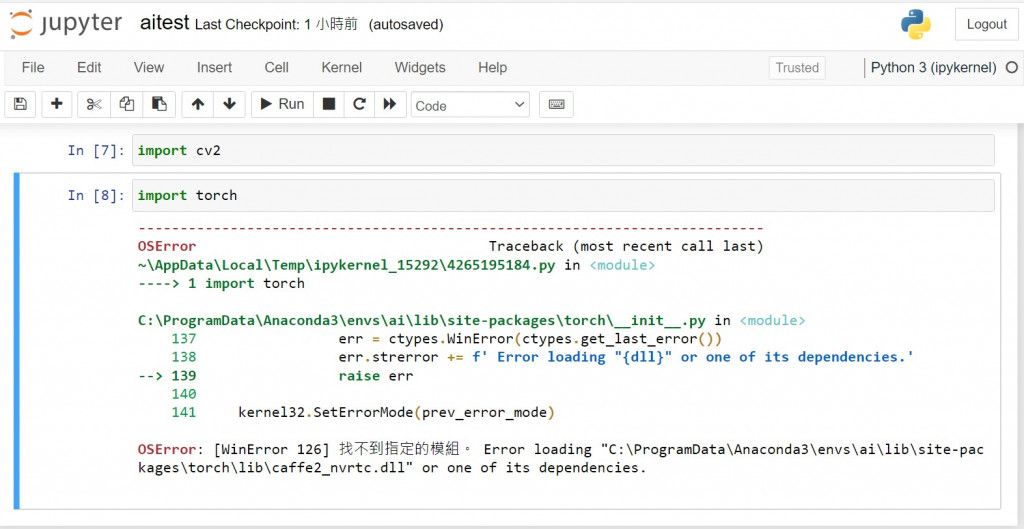
Task: Move selected cell down arrow
Action: click(x=229, y=104)
